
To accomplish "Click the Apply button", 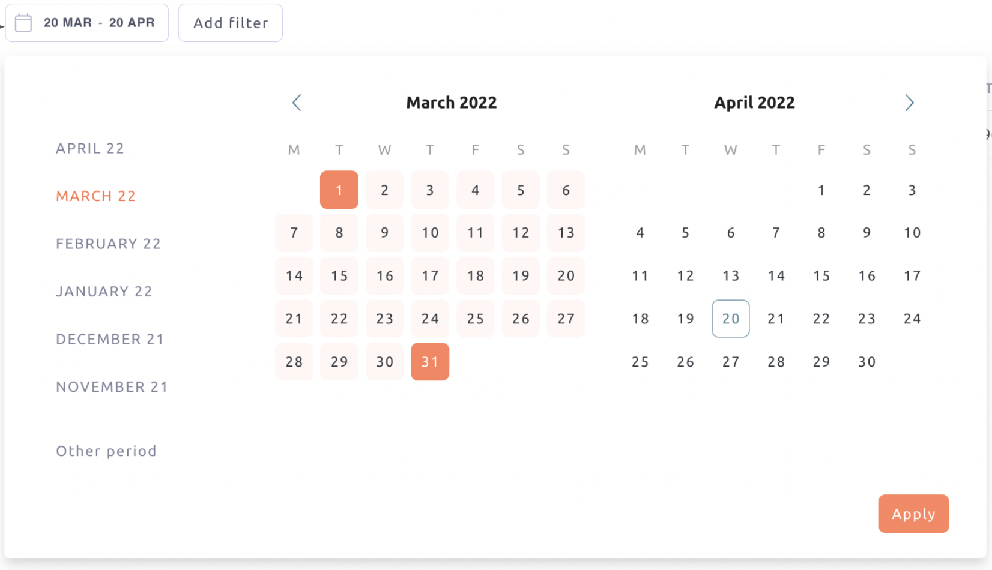I will pyautogui.click(x=913, y=514).
